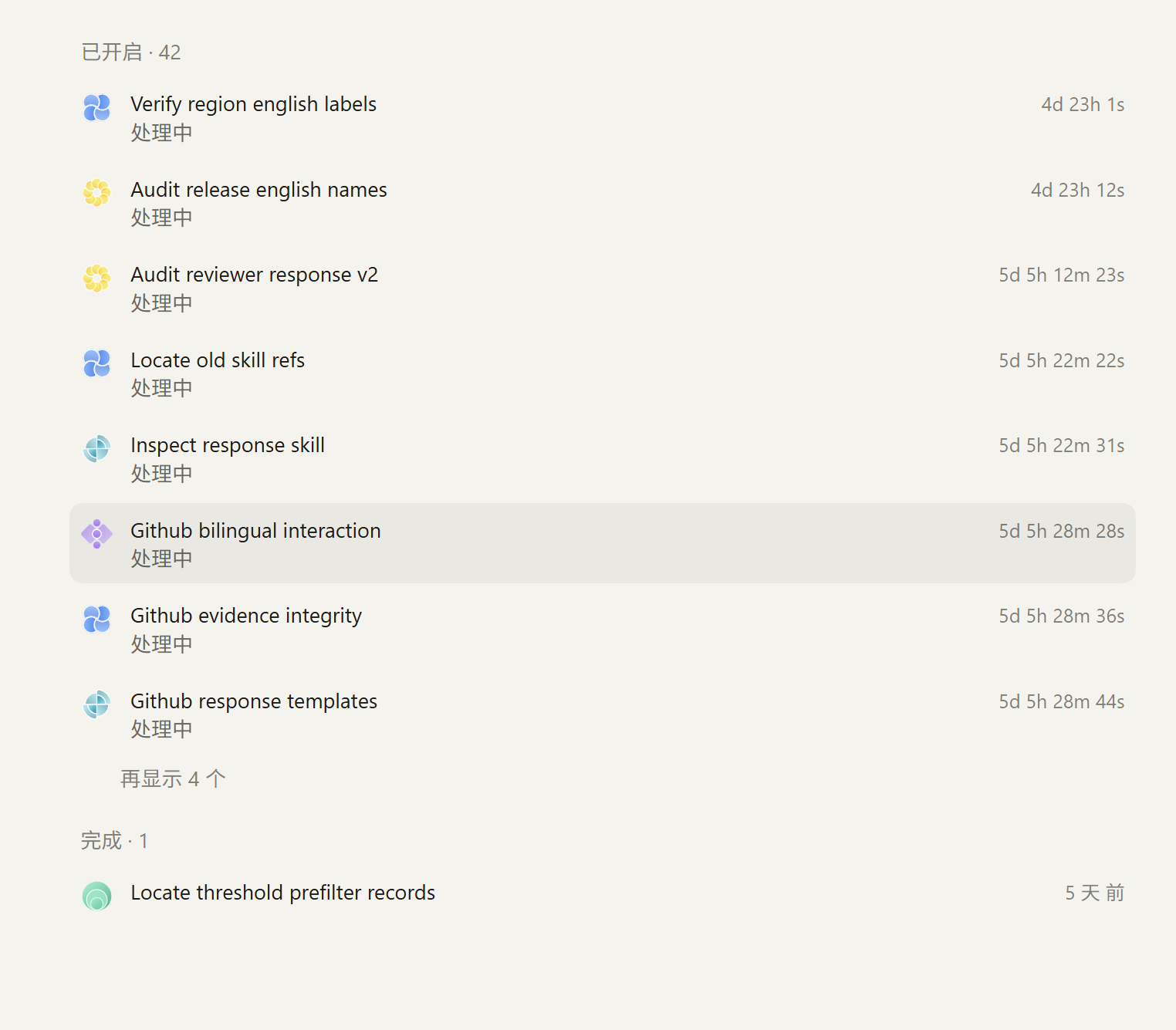The width and height of the screenshot is (1176, 1030).
Task: Click 处理中 status under Inspect response skill
Action: pyautogui.click(x=161, y=474)
